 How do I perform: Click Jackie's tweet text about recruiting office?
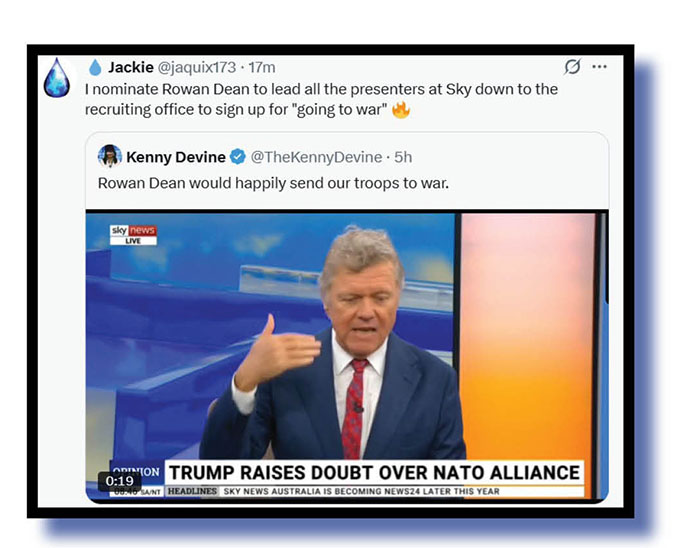click(321, 99)
